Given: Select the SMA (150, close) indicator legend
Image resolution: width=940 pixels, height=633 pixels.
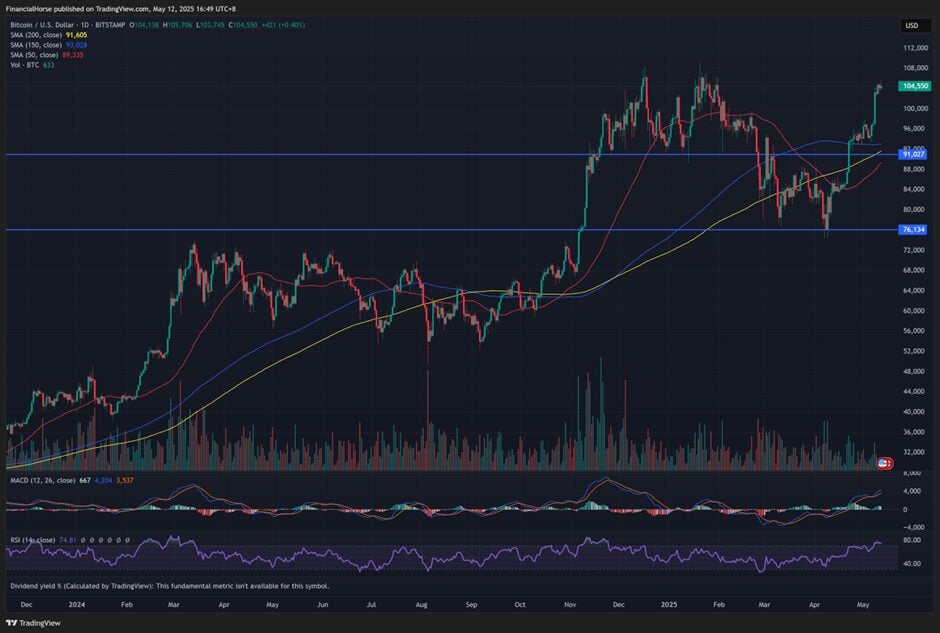Looking at the screenshot, I should (48, 45).
